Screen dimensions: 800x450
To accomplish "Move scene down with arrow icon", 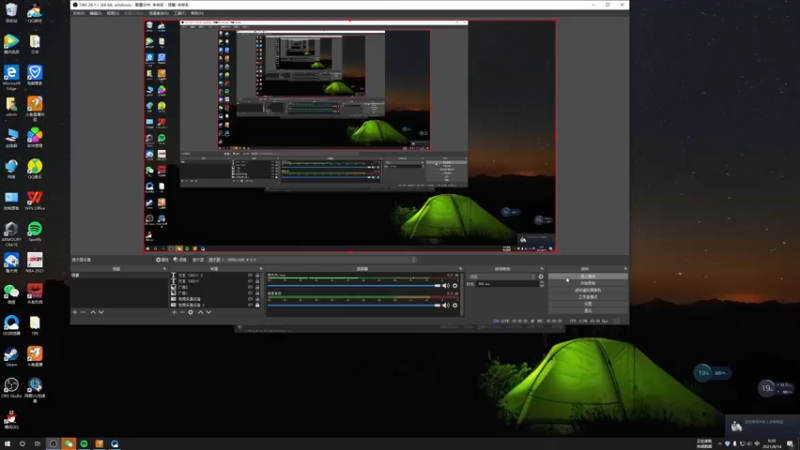I will tap(101, 312).
